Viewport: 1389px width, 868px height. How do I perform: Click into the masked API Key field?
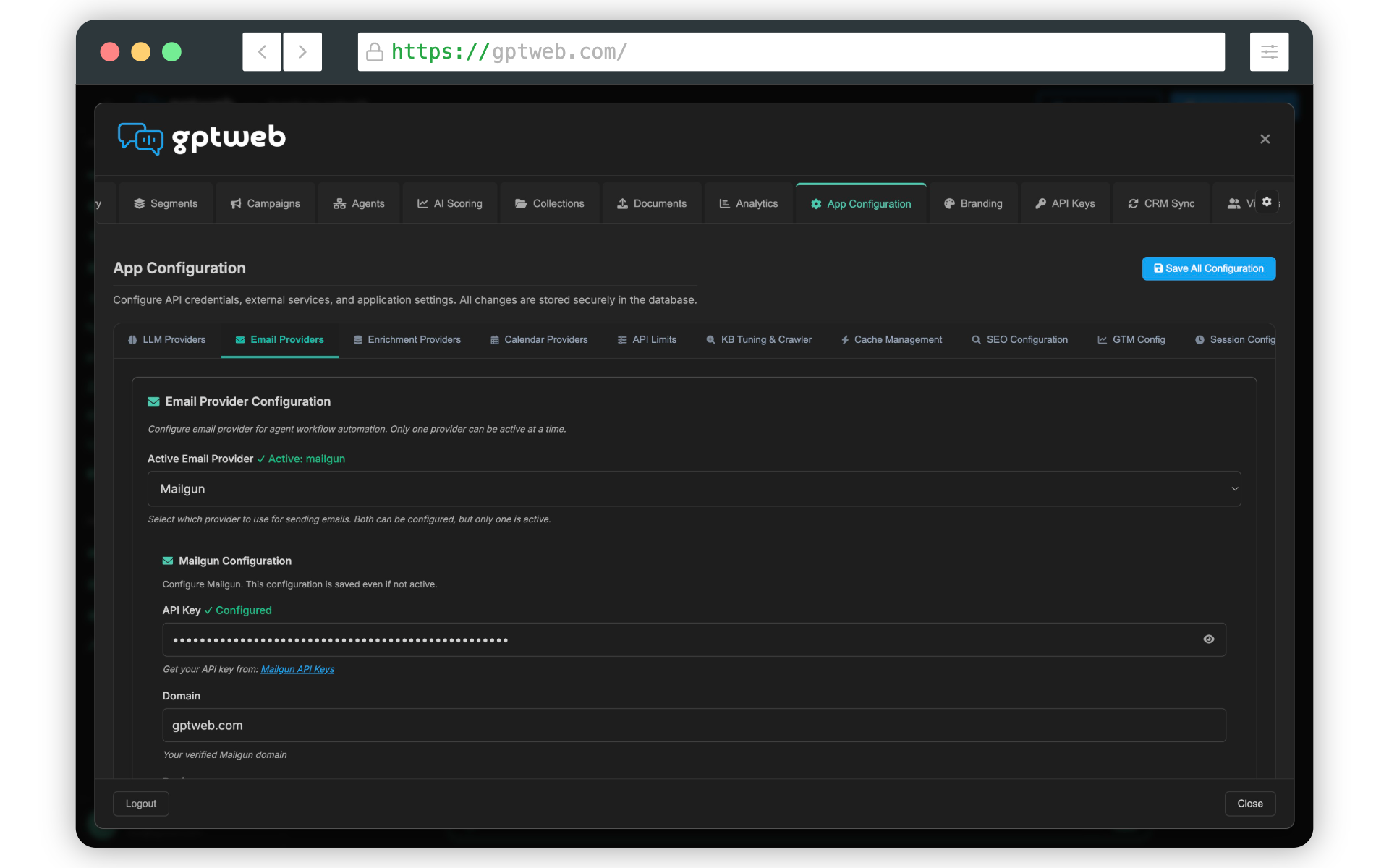[694, 639]
